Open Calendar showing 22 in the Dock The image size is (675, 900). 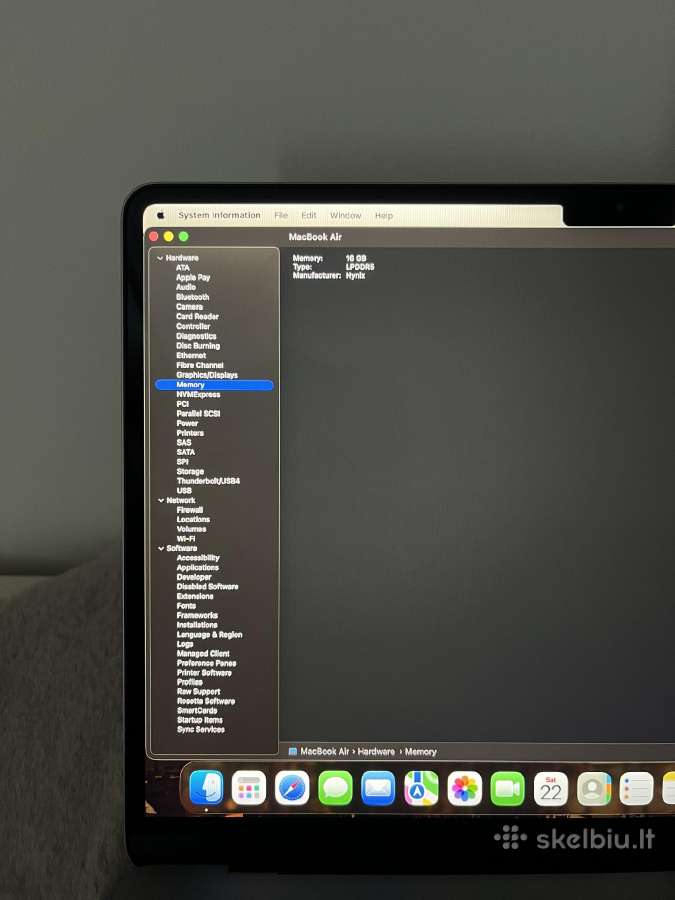pos(550,789)
